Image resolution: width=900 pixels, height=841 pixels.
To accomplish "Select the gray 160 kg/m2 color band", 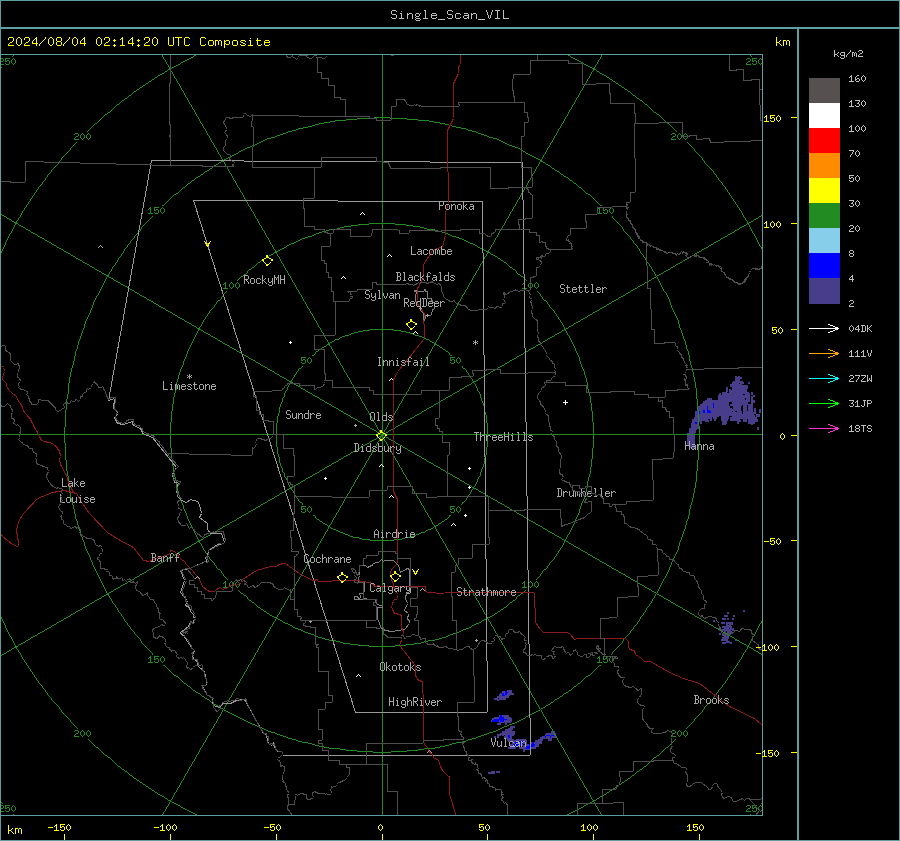I will pyautogui.click(x=824, y=91).
